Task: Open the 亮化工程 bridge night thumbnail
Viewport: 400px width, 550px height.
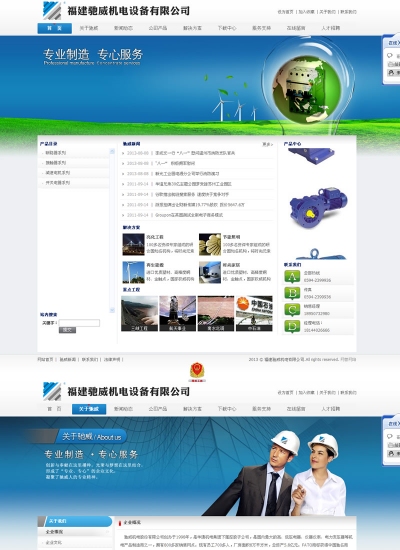Action: (x=133, y=244)
